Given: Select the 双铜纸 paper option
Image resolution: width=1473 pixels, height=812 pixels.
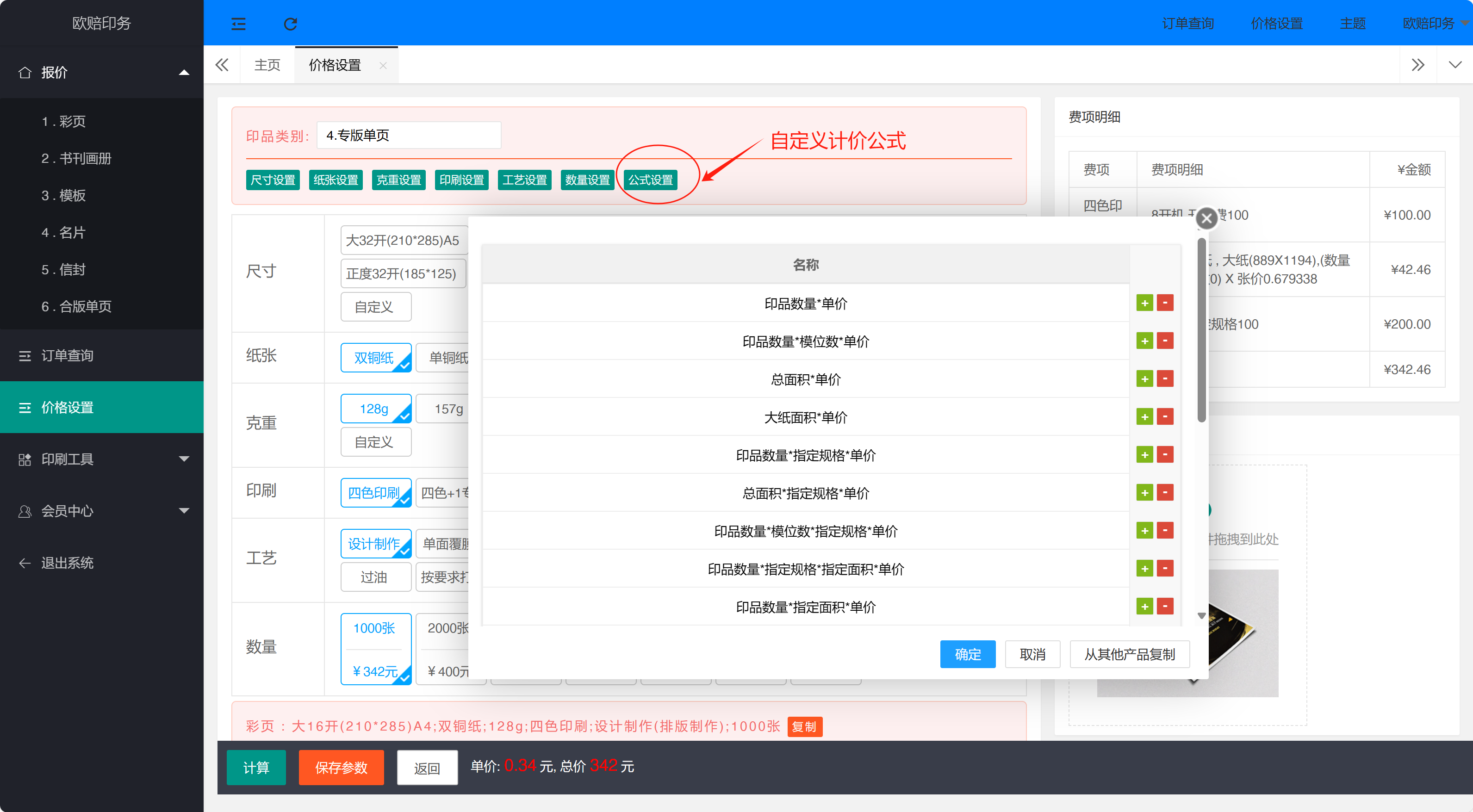Looking at the screenshot, I should (375, 358).
